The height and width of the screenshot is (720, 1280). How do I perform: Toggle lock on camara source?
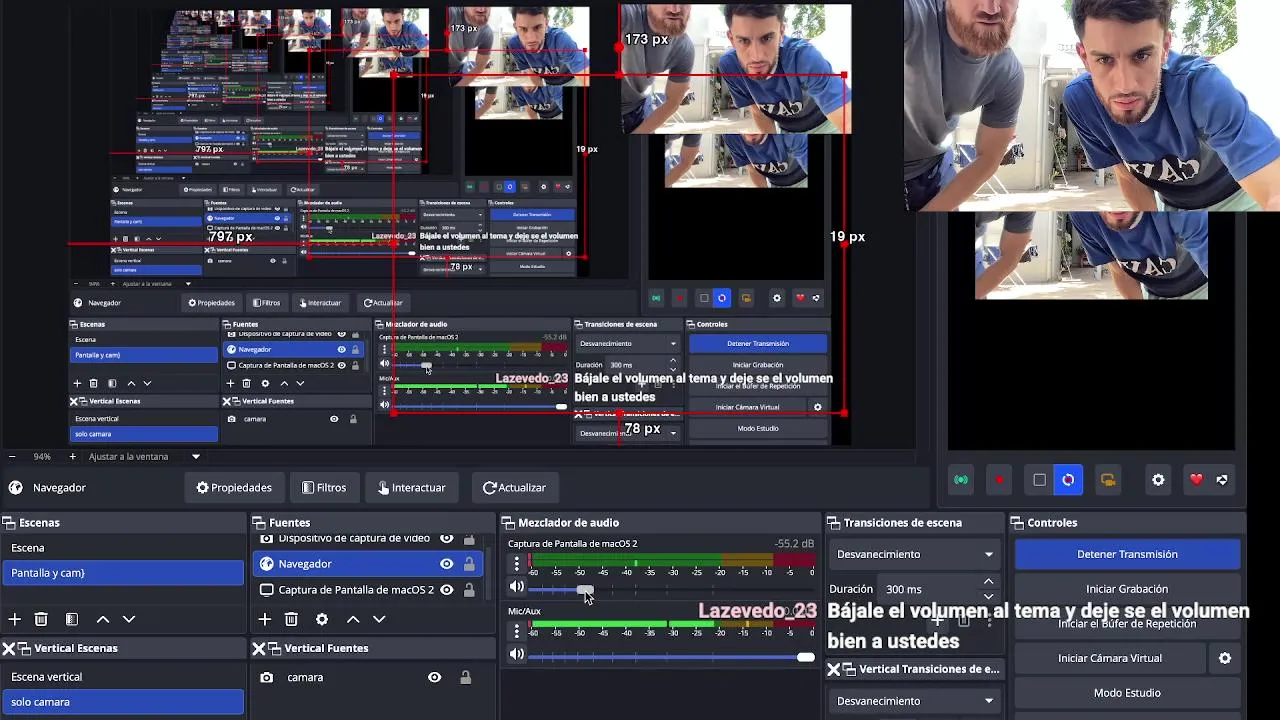pos(465,677)
